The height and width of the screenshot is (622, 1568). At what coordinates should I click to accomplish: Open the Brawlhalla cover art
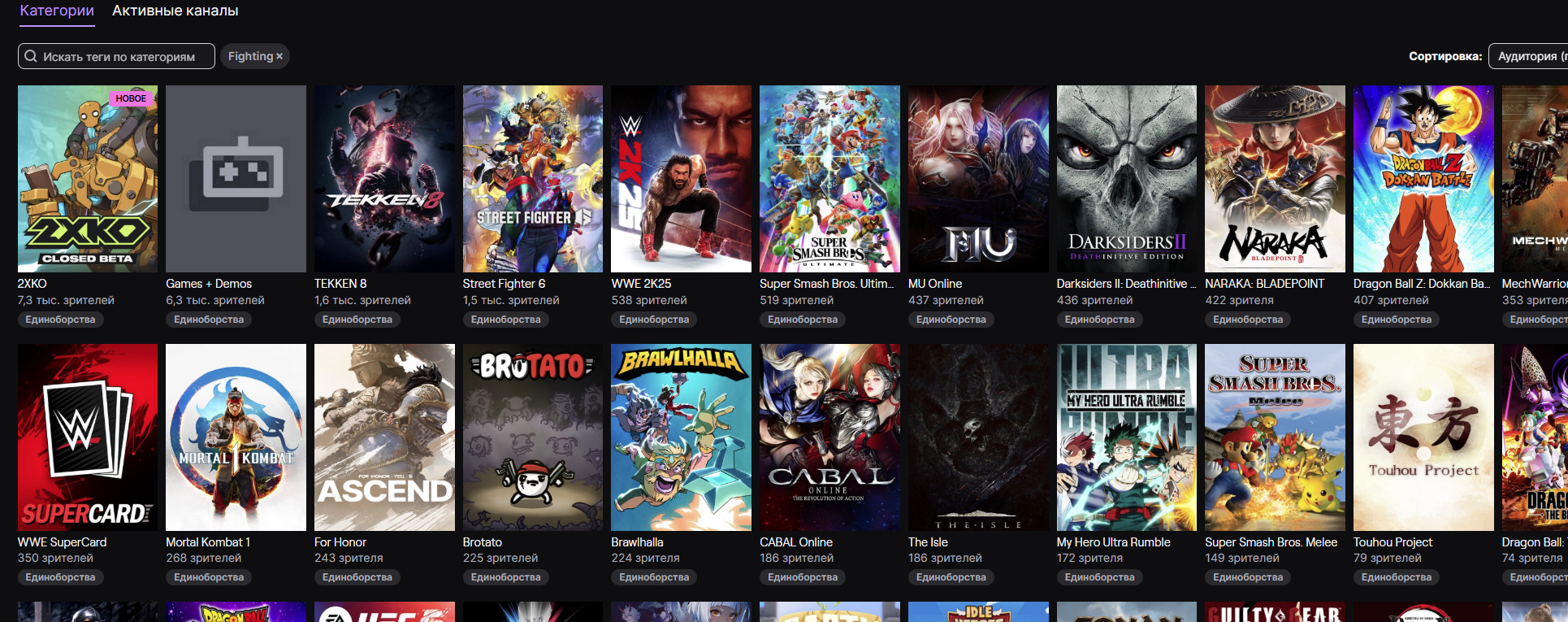[681, 437]
